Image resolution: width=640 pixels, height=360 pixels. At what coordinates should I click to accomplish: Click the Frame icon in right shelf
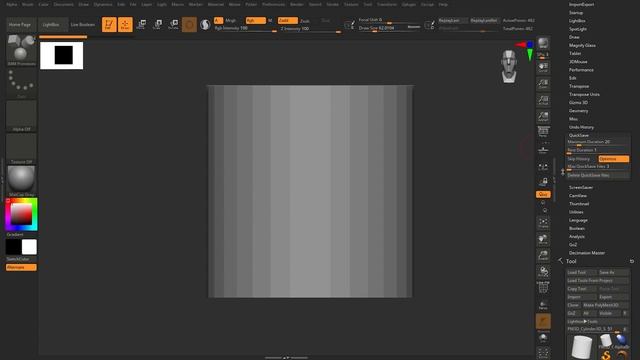tap(543, 223)
